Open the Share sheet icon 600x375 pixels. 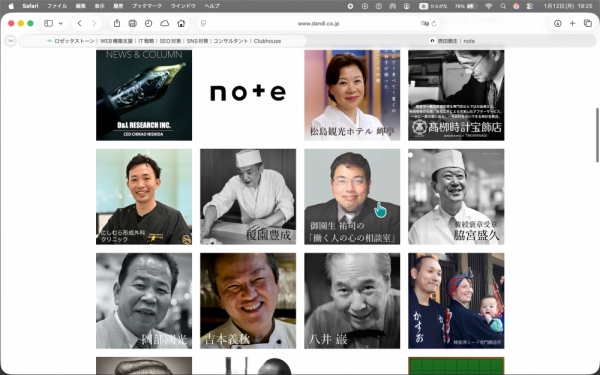[x=117, y=23]
